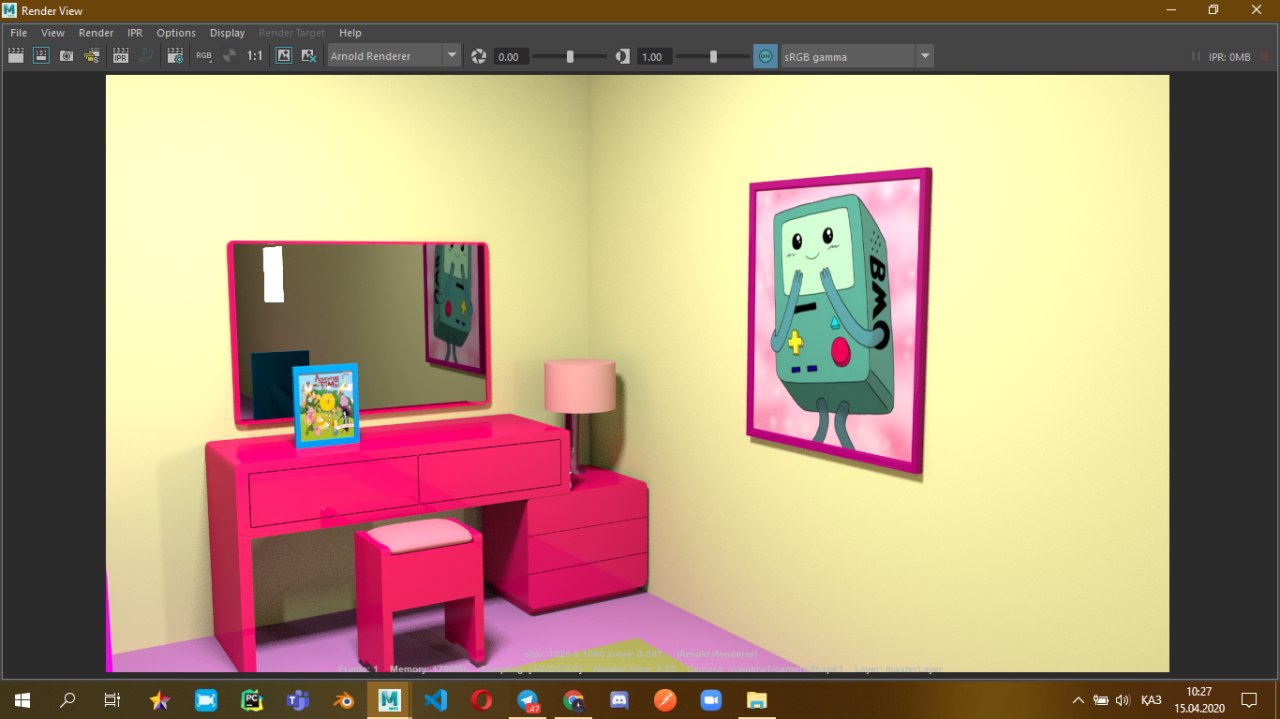Open the Render menu

click(96, 33)
